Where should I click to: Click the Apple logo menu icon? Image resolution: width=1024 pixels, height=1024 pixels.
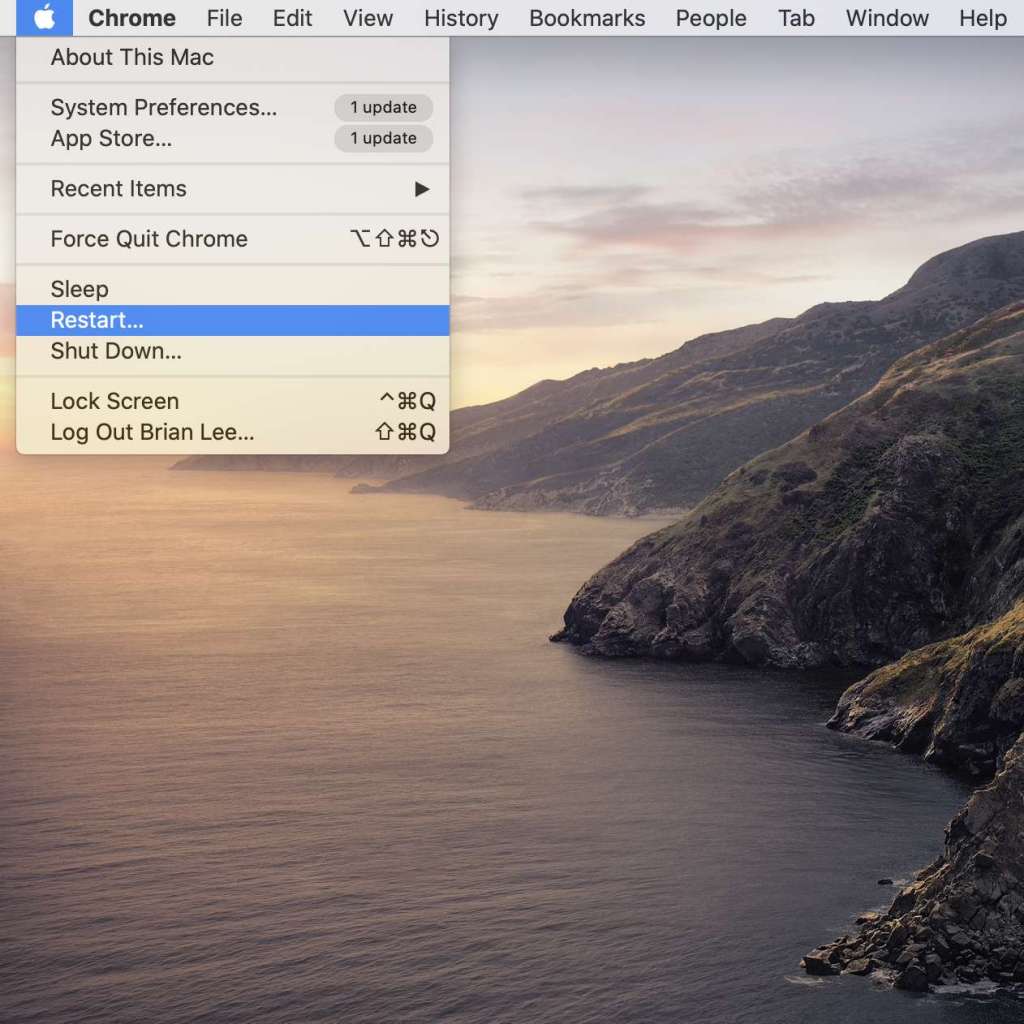pyautogui.click(x=44, y=18)
